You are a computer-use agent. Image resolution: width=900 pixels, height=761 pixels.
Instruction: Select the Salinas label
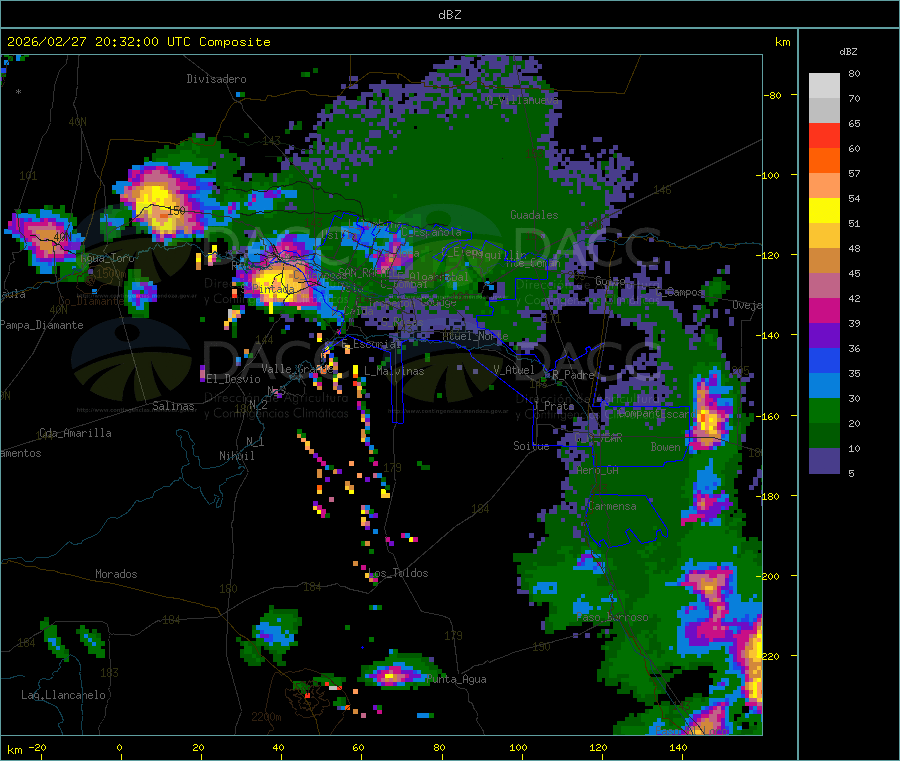tap(173, 406)
